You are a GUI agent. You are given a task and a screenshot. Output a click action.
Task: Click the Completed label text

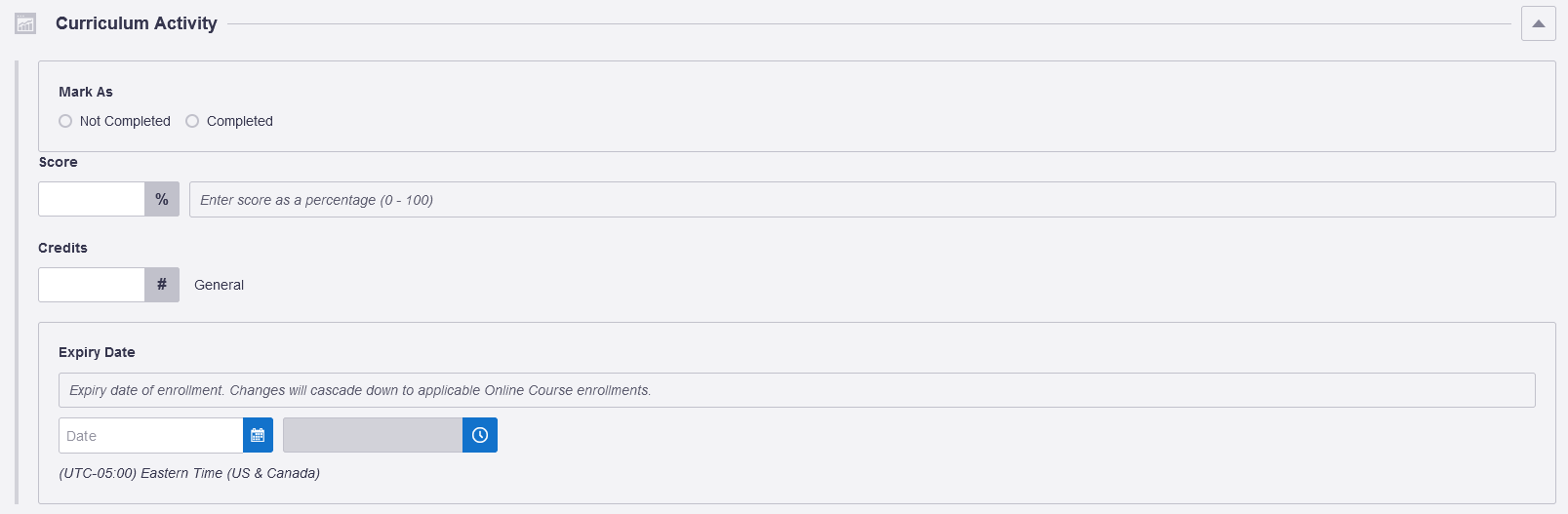239,121
